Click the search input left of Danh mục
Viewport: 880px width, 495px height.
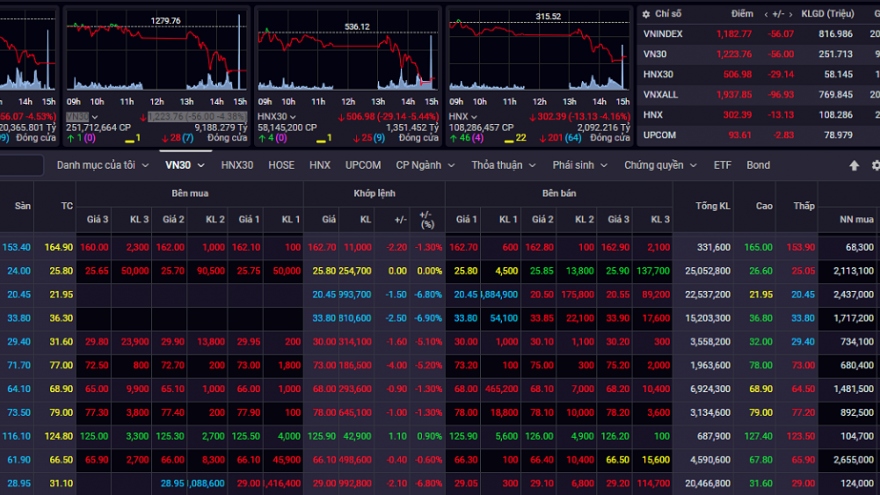point(22,166)
